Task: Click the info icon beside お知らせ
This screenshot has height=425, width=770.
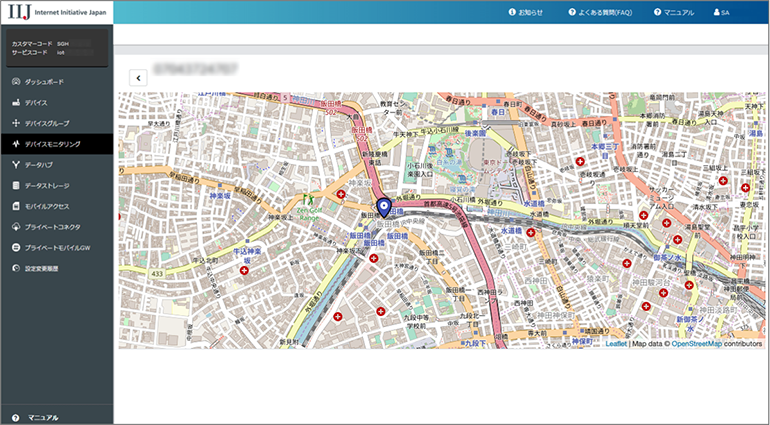Action: [x=512, y=12]
